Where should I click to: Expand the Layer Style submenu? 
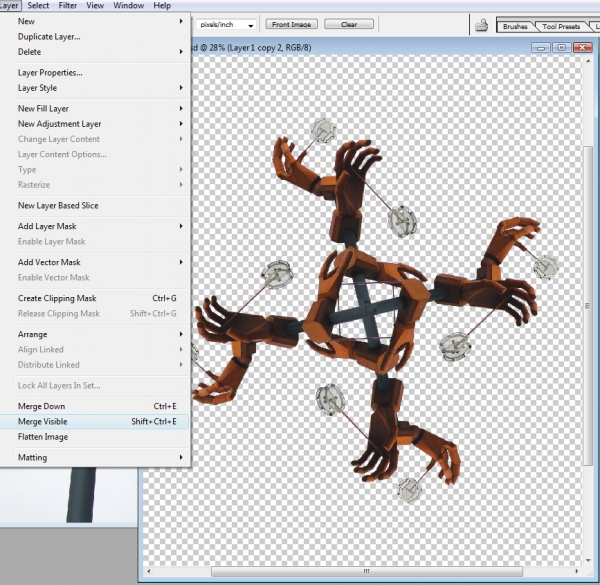coord(95,88)
